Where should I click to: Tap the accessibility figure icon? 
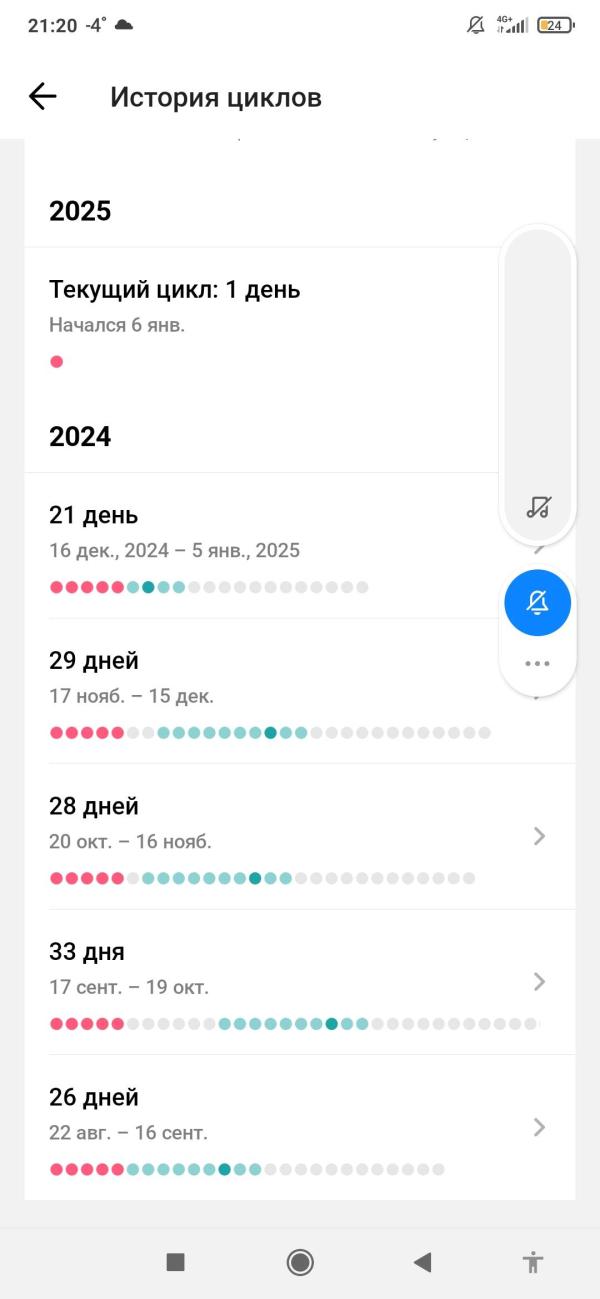533,1262
